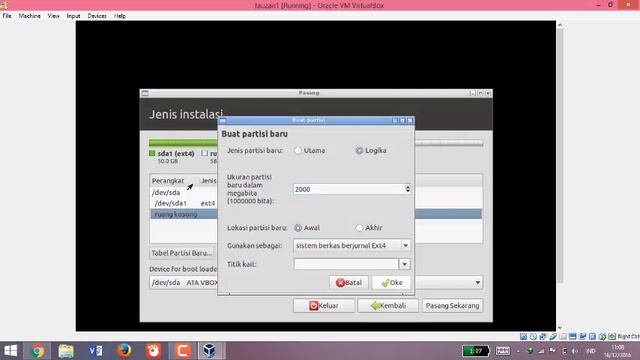This screenshot has width=640, height=360.
Task: Click VirtualBox USB status icon
Action: click(x=553, y=336)
